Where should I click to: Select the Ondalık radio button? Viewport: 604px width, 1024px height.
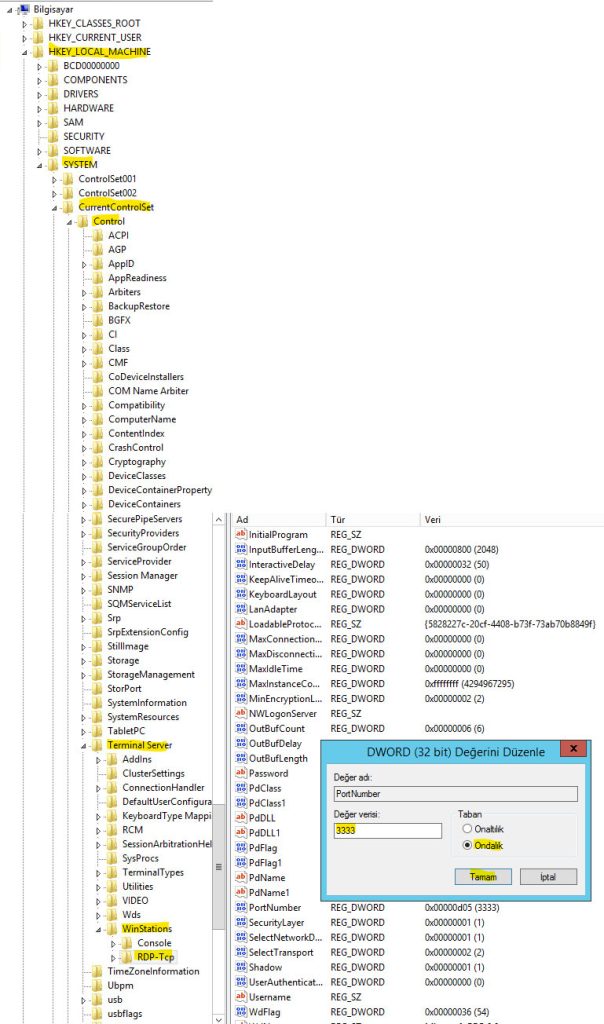click(467, 845)
